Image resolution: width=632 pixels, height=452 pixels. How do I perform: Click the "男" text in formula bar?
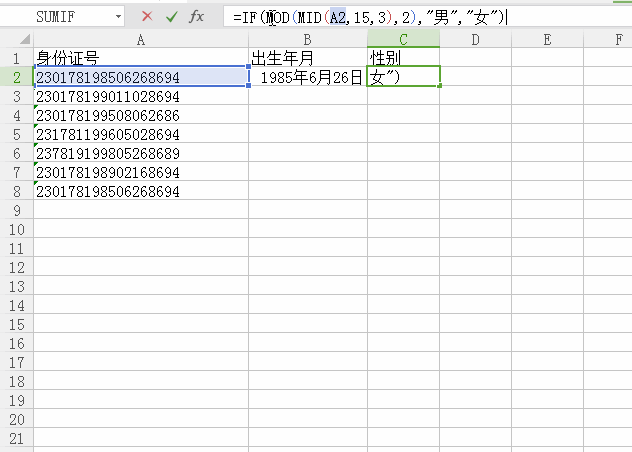(x=441, y=17)
